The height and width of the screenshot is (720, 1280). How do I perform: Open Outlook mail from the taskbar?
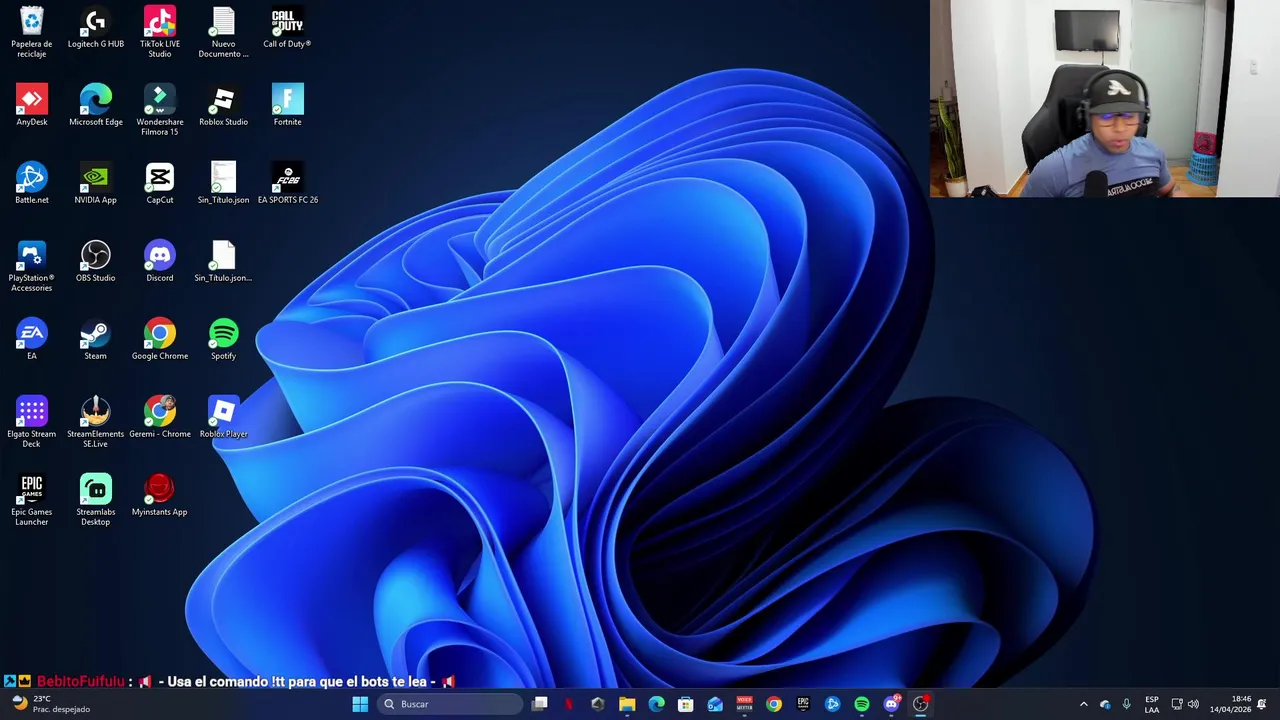(715, 704)
